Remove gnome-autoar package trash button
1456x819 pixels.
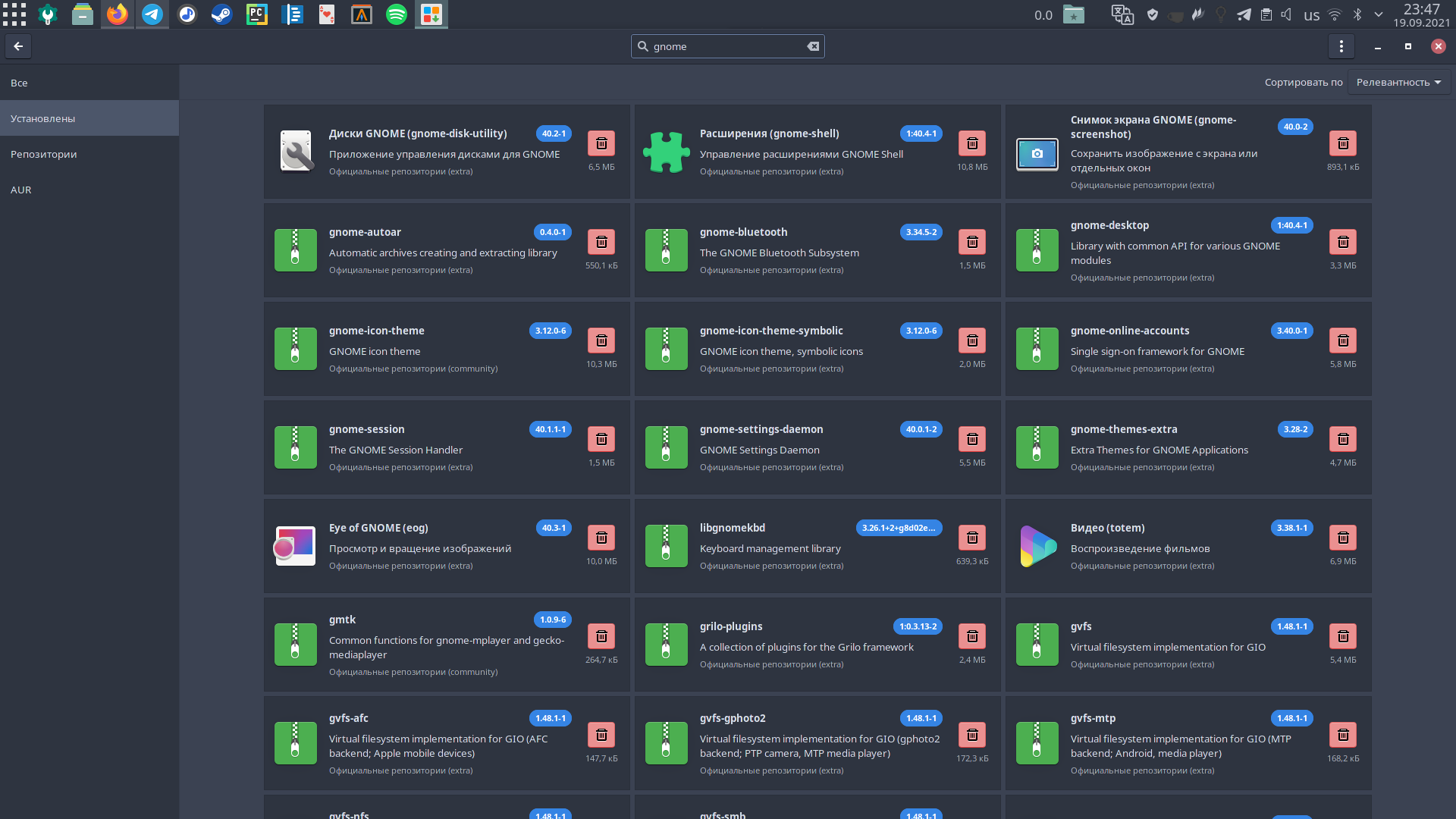point(601,242)
